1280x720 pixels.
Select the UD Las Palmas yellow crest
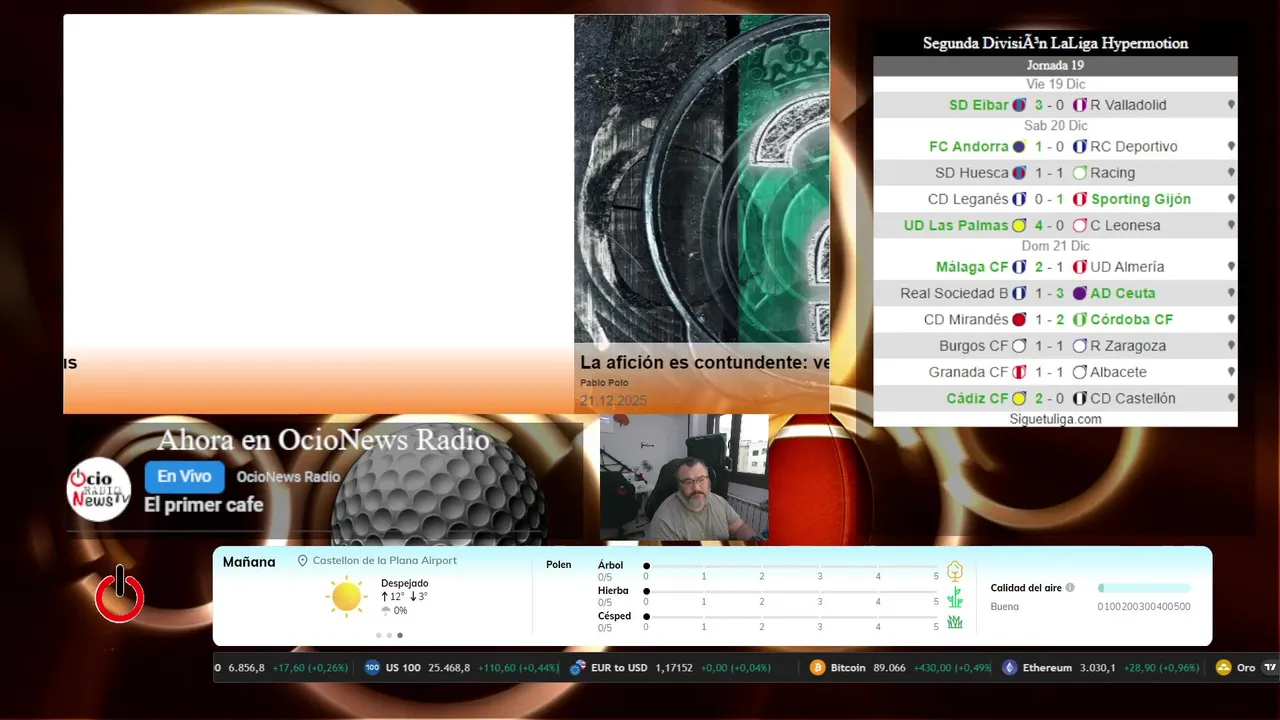1019,226
